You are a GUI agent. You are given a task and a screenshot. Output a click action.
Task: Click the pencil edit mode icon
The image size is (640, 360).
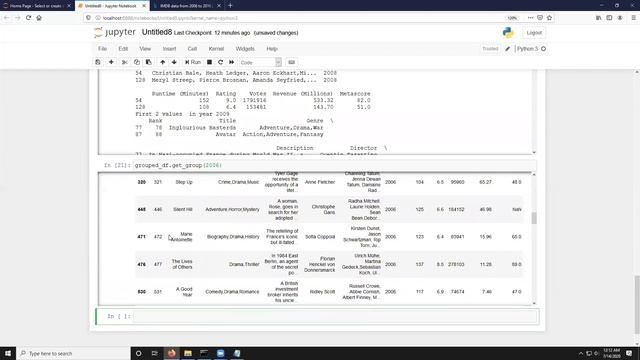pyautogui.click(x=507, y=49)
